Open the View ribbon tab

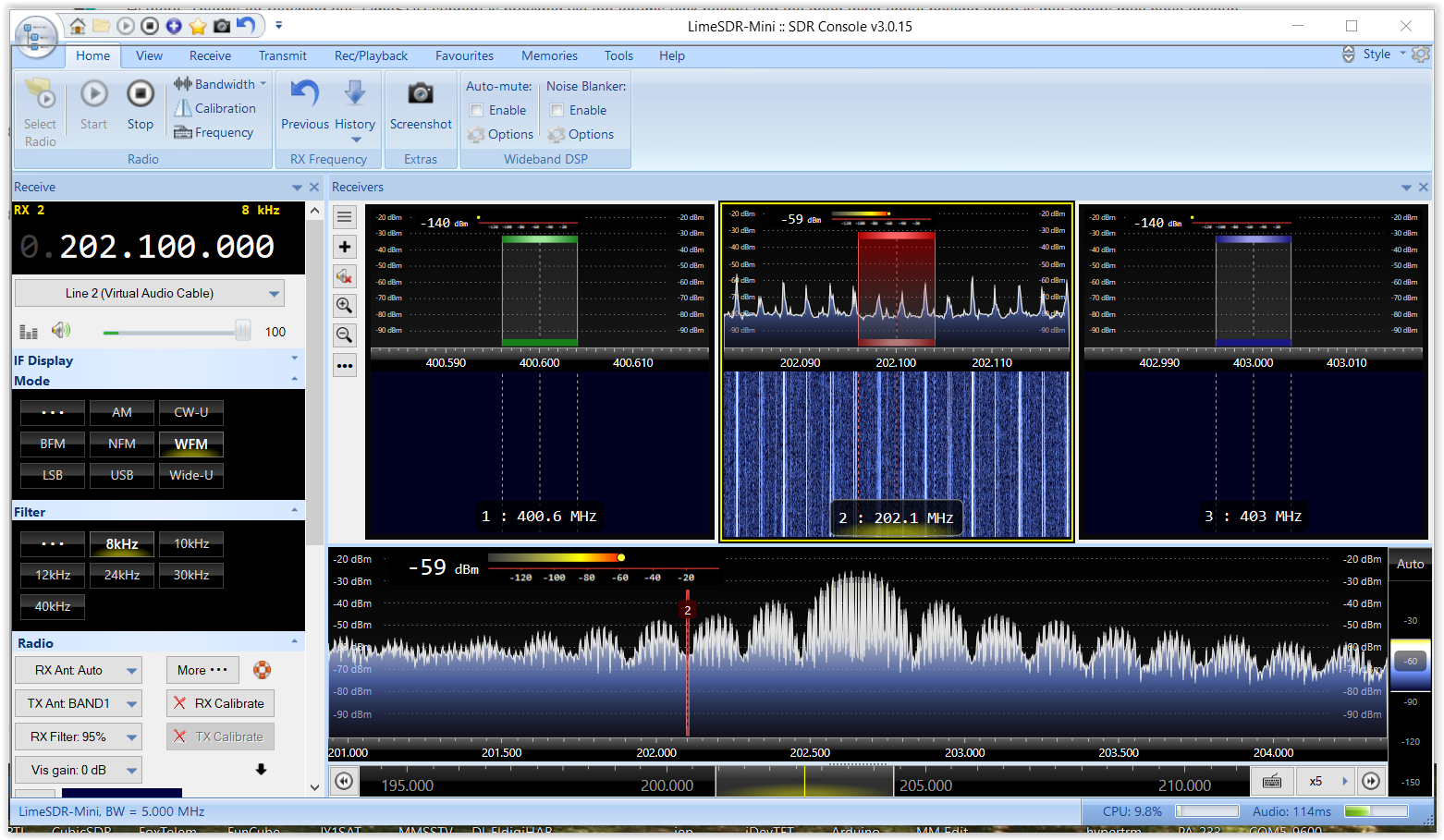coord(149,55)
